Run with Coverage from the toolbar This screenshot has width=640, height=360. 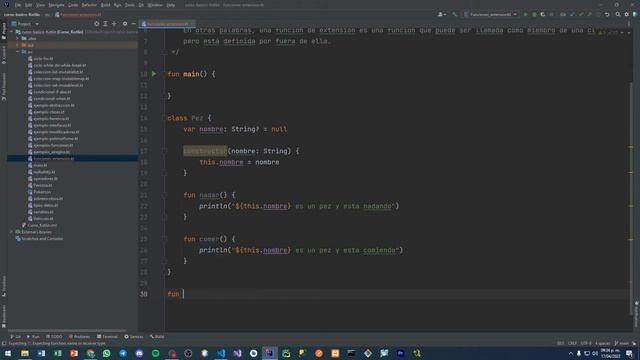click(542, 14)
